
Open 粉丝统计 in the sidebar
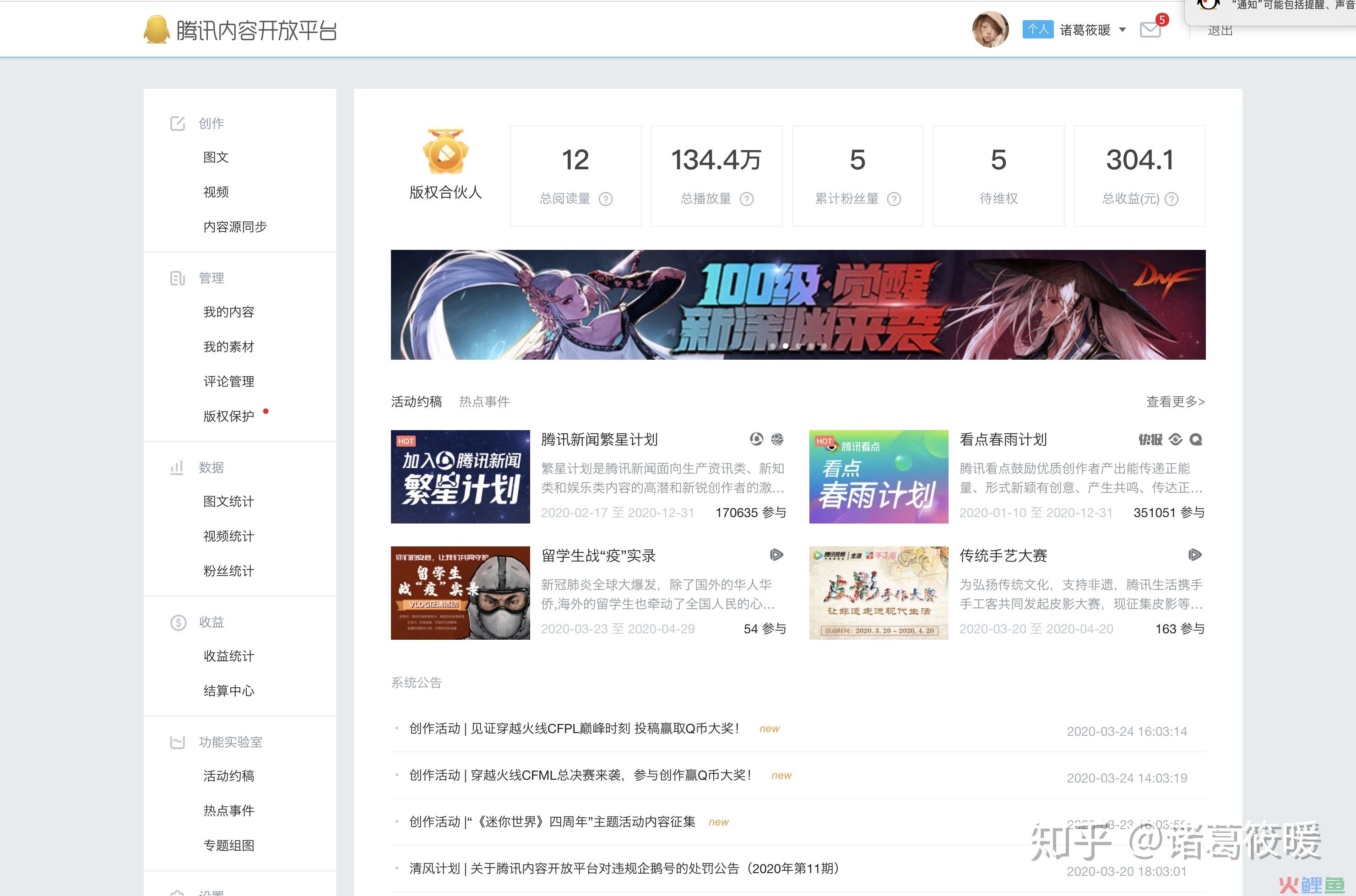point(228,572)
